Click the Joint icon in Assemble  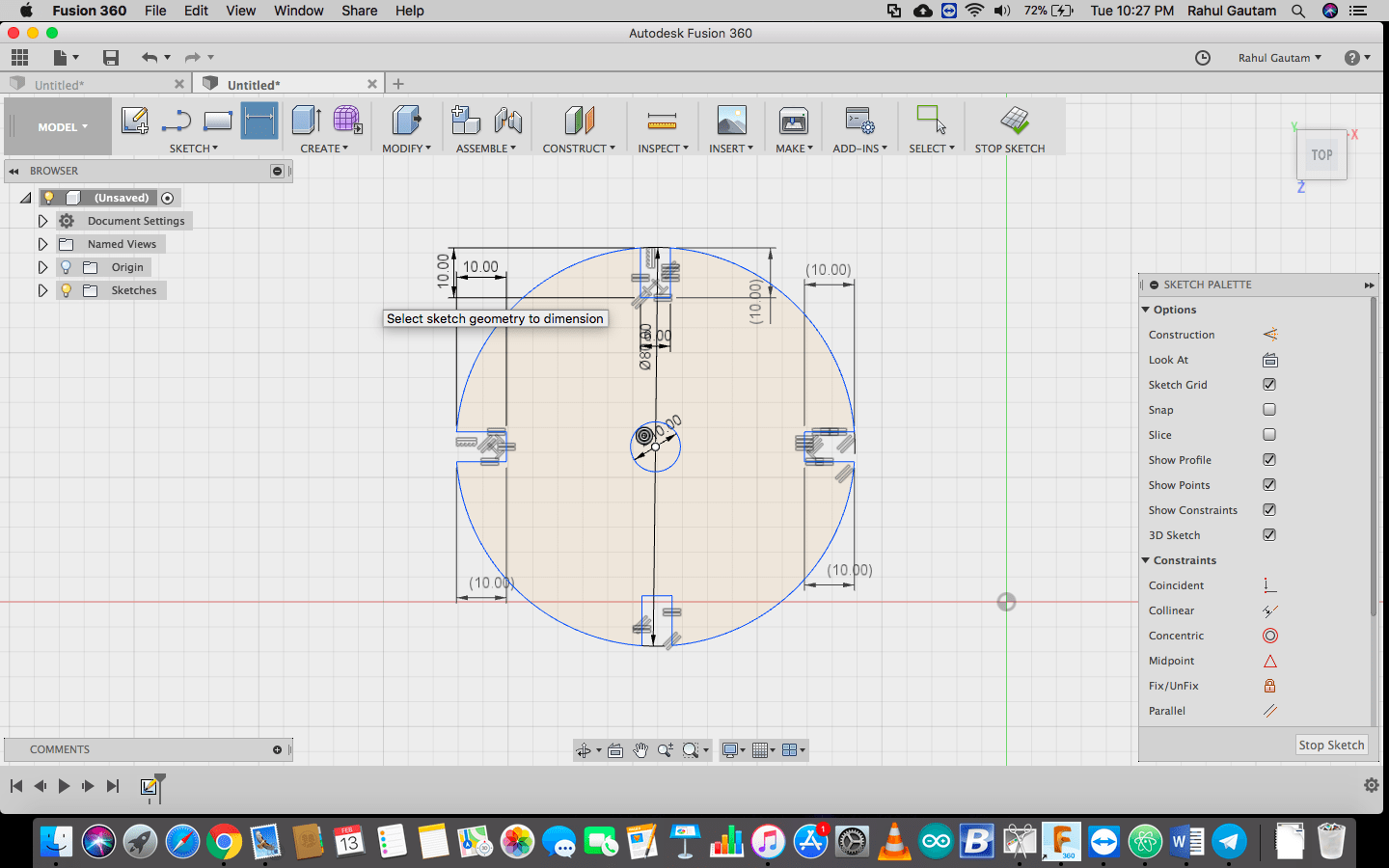click(508, 121)
